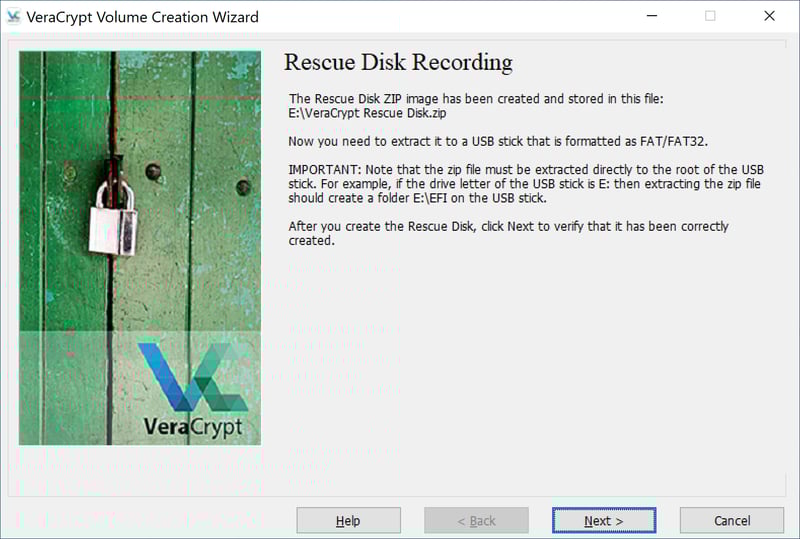Viewport: 800px width, 539px height.
Task: Cancel the Volume Creation Wizard
Action: click(x=732, y=521)
